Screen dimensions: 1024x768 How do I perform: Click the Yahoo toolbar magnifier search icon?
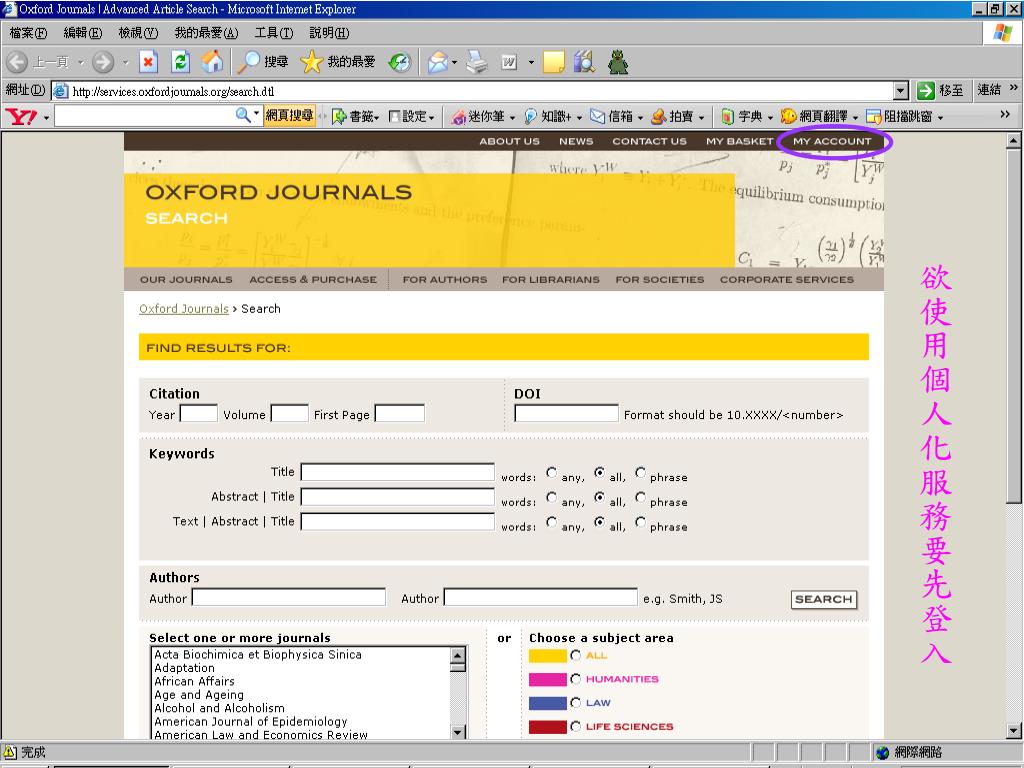[x=243, y=116]
